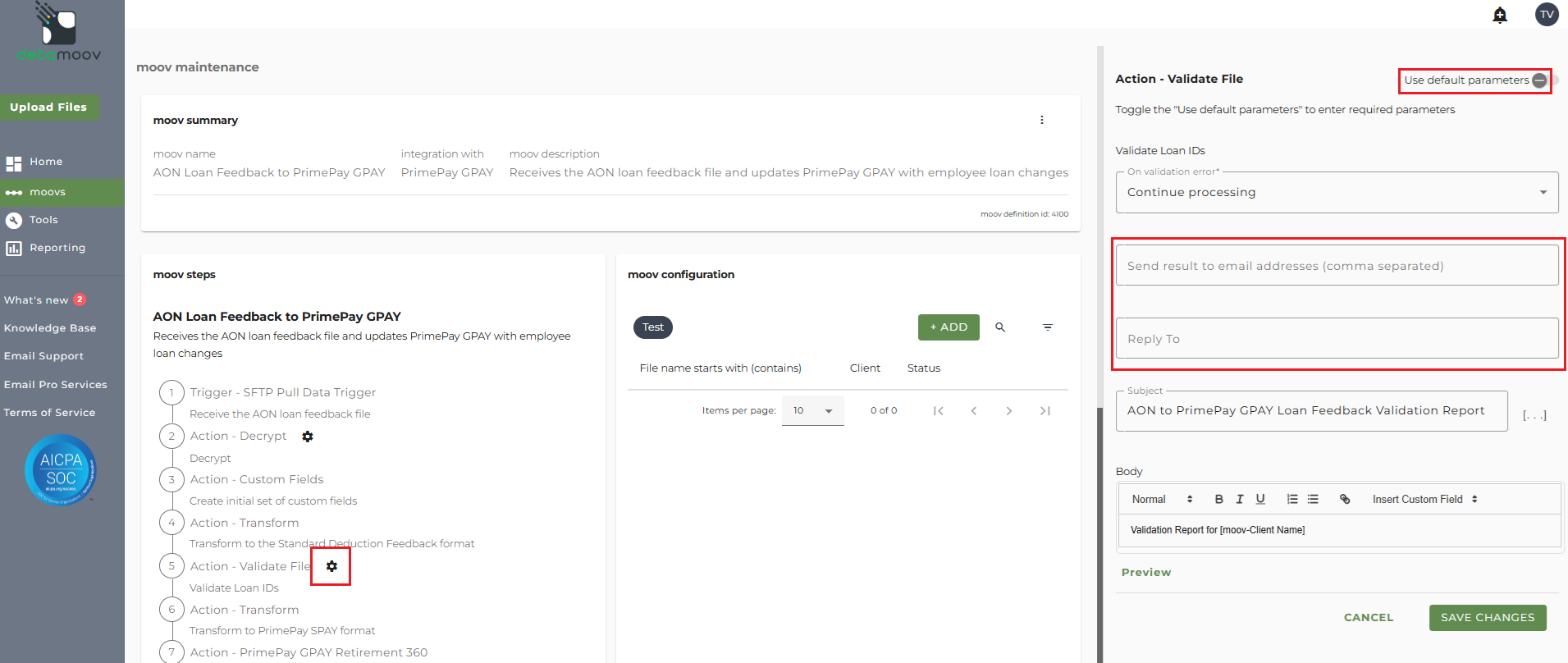
Task: Click Preview below the Body editor
Action: (x=1146, y=573)
